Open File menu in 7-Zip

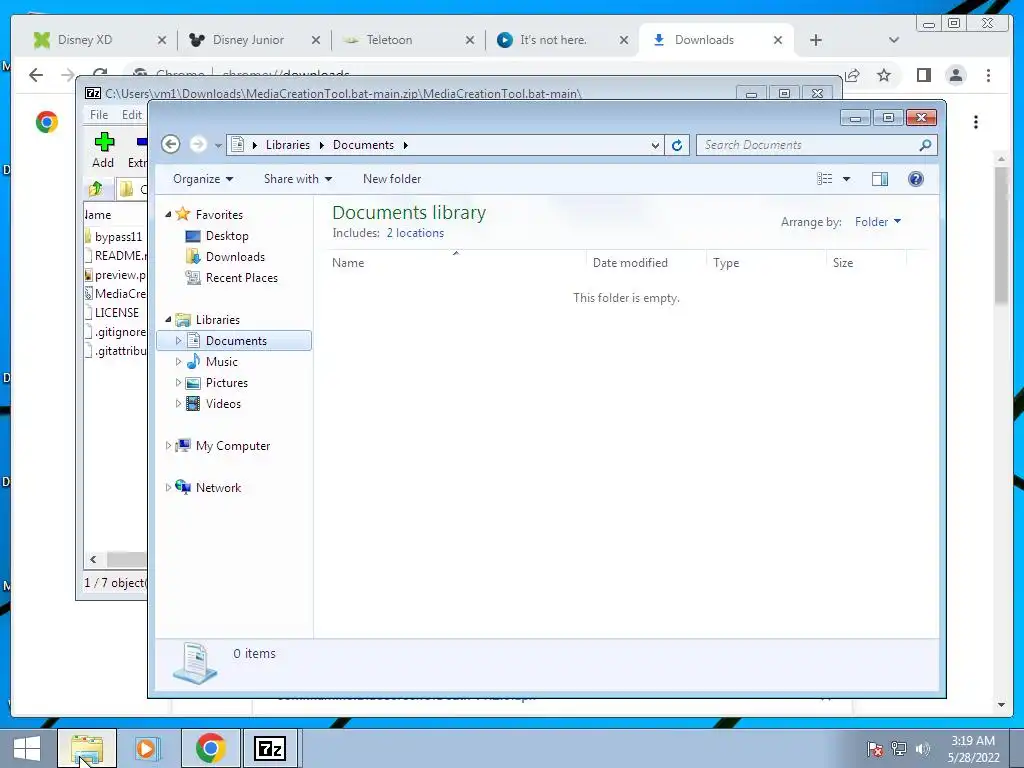pyautogui.click(x=99, y=114)
